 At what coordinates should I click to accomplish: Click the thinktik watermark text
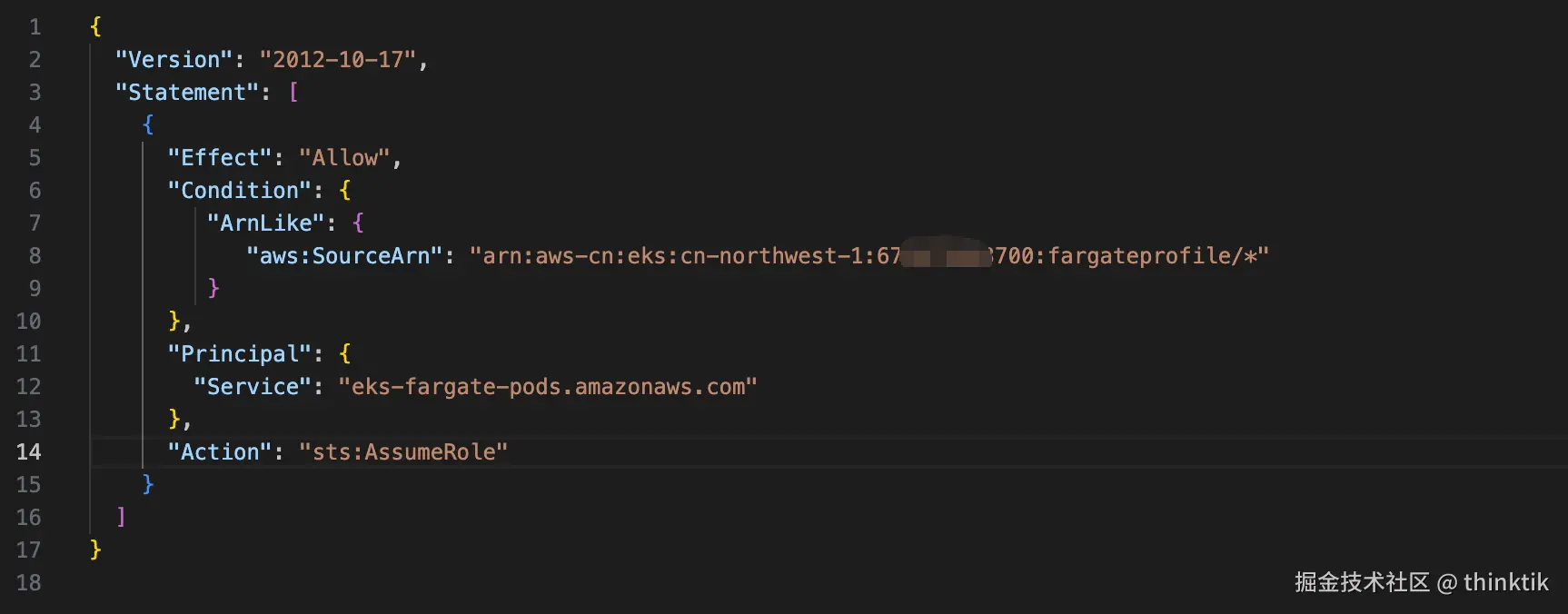[1505, 581]
